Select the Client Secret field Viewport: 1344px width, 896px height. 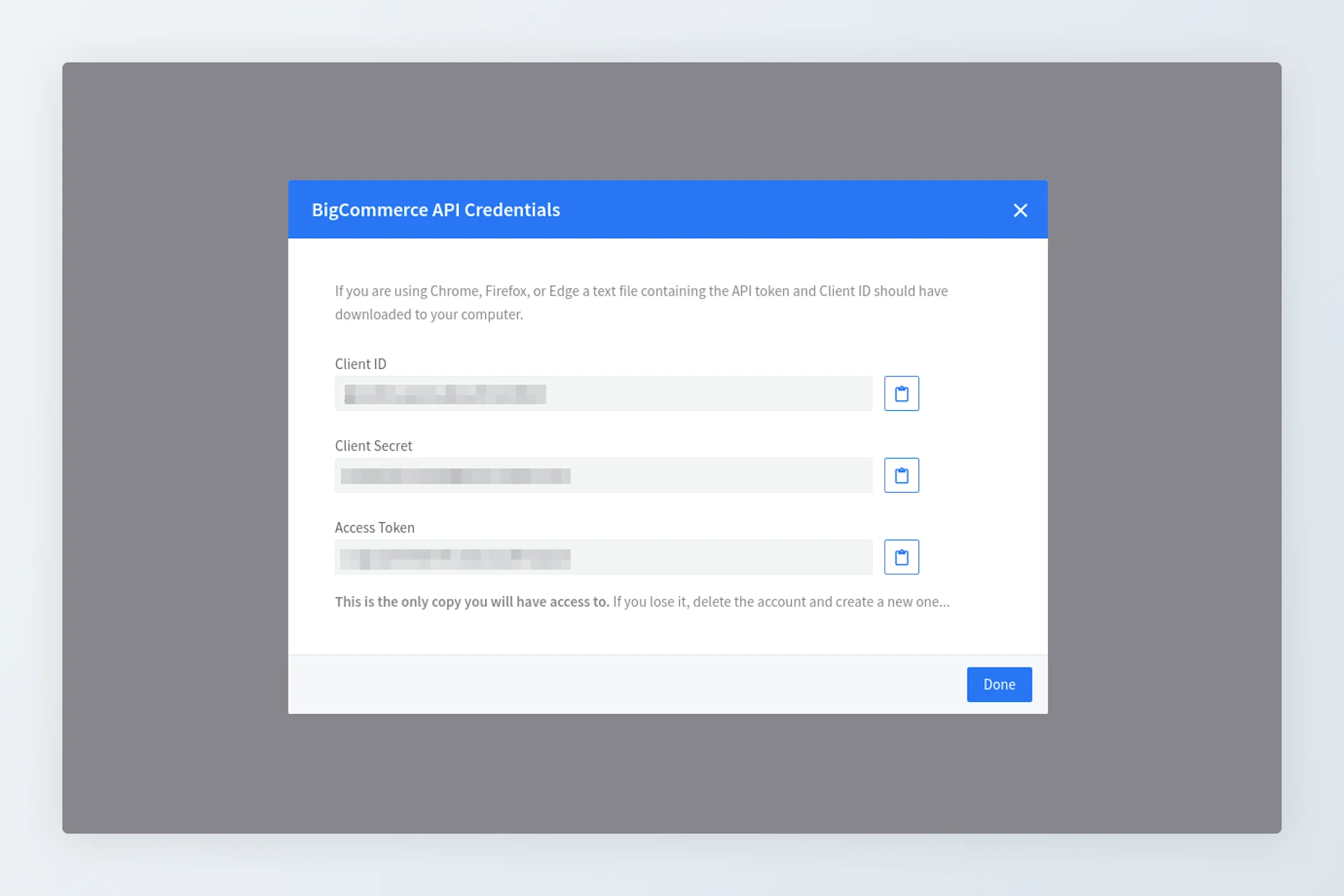coord(603,475)
